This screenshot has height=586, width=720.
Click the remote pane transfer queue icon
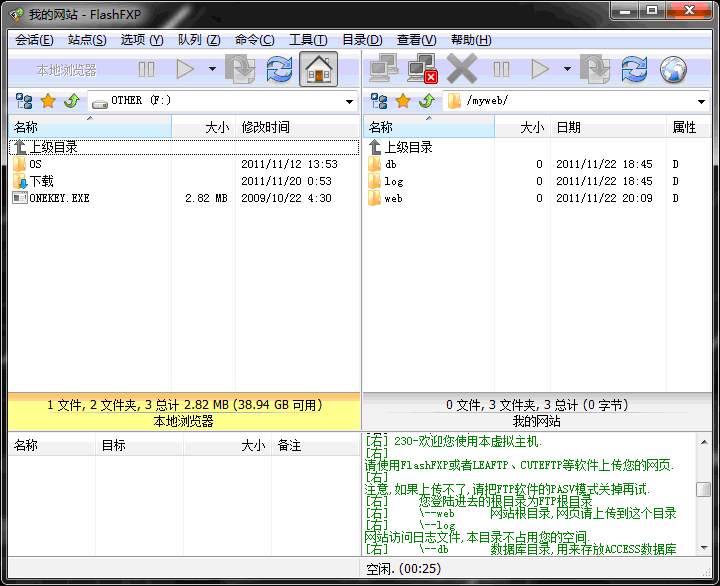tap(595, 69)
